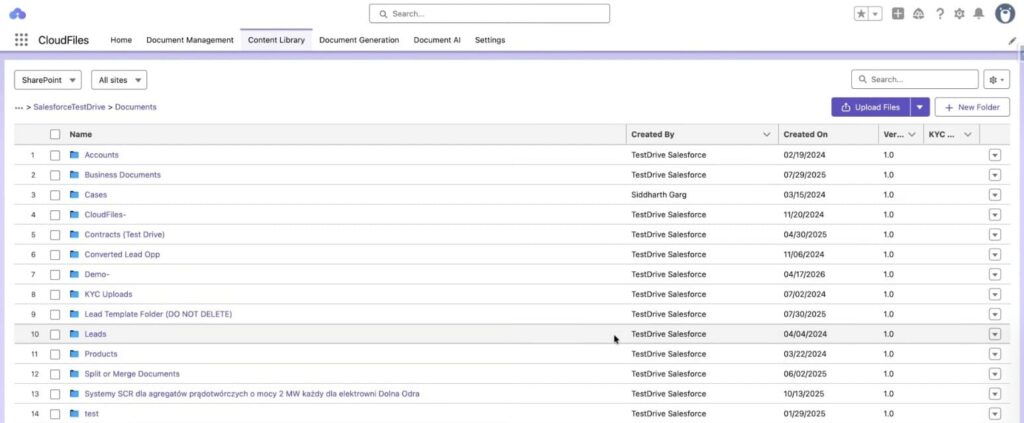Open Created By column menu chevron
Image resolution: width=1024 pixels, height=423 pixels.
(x=767, y=134)
